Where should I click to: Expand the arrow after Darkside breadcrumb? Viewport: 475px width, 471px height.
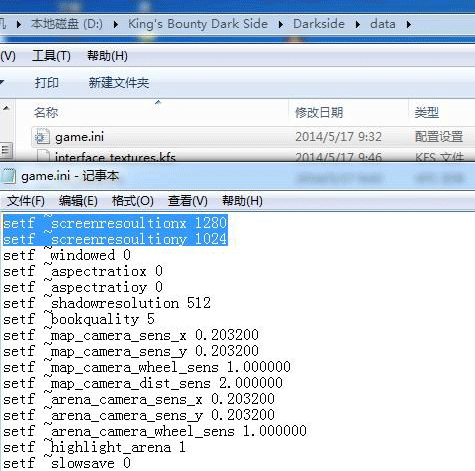[x=358, y=24]
